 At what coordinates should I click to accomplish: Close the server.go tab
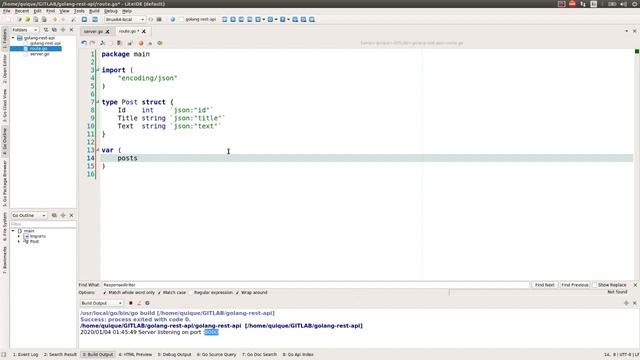pyautogui.click(x=107, y=31)
